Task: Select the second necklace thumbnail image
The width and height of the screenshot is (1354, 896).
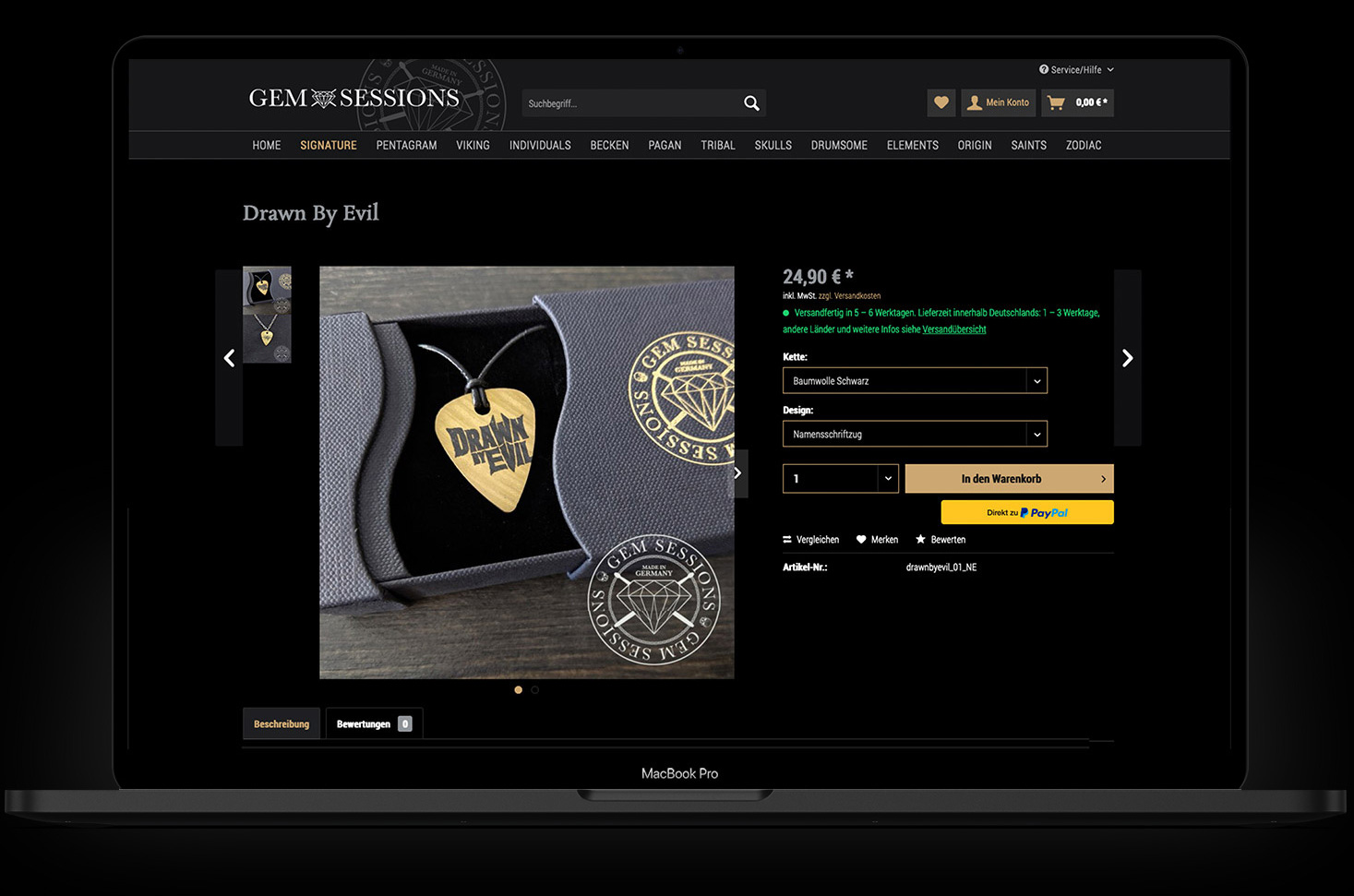Action: click(x=267, y=339)
